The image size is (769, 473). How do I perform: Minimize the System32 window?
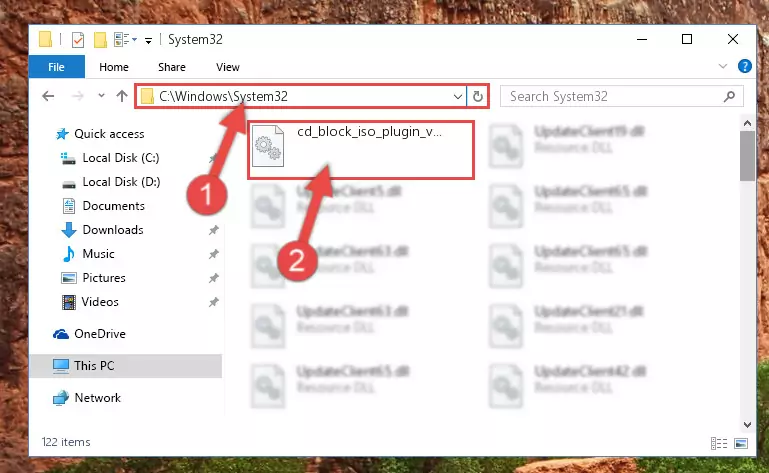point(642,39)
